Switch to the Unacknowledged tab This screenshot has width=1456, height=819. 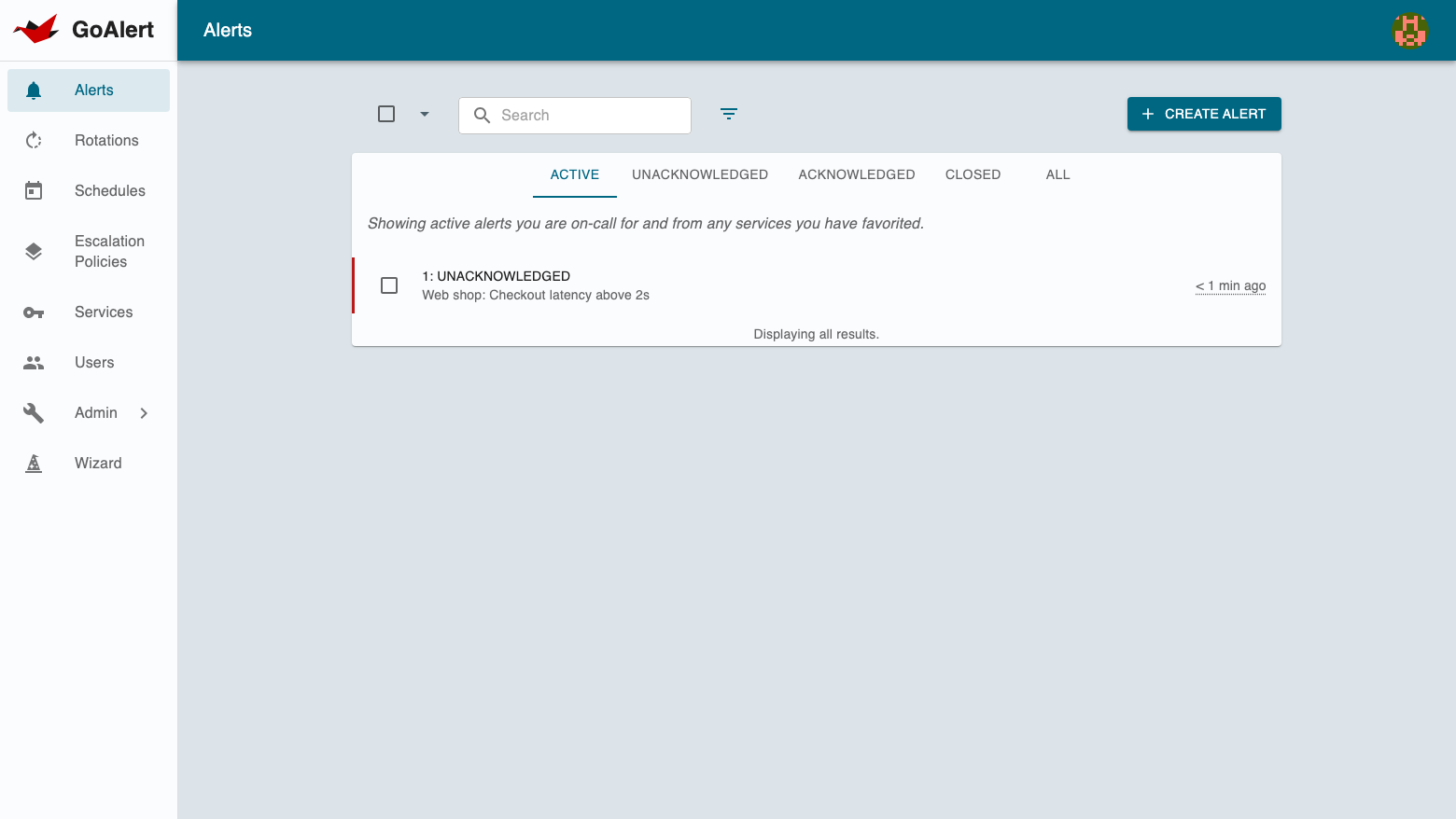tap(700, 175)
